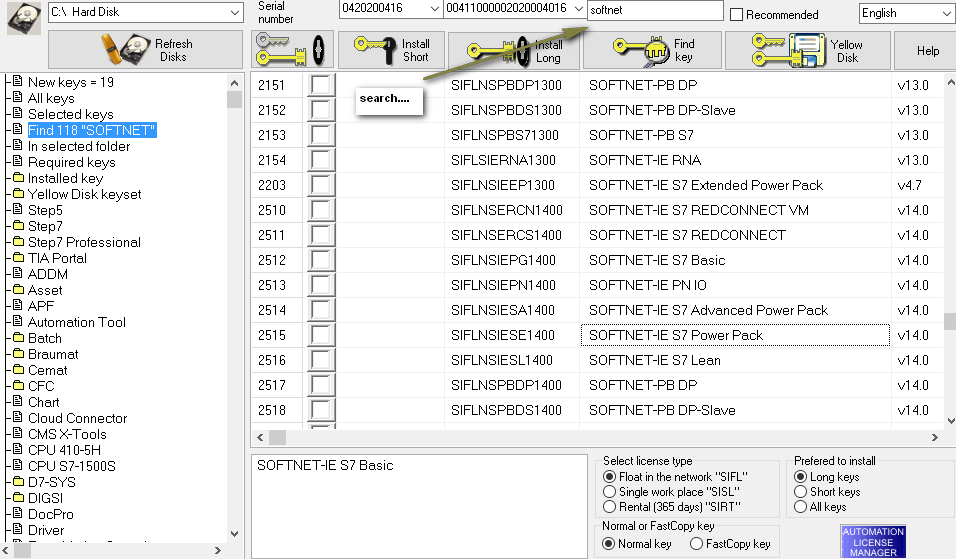Click the CPU S7-1500S document icon
The height and width of the screenshot is (559, 956).
[18, 465]
